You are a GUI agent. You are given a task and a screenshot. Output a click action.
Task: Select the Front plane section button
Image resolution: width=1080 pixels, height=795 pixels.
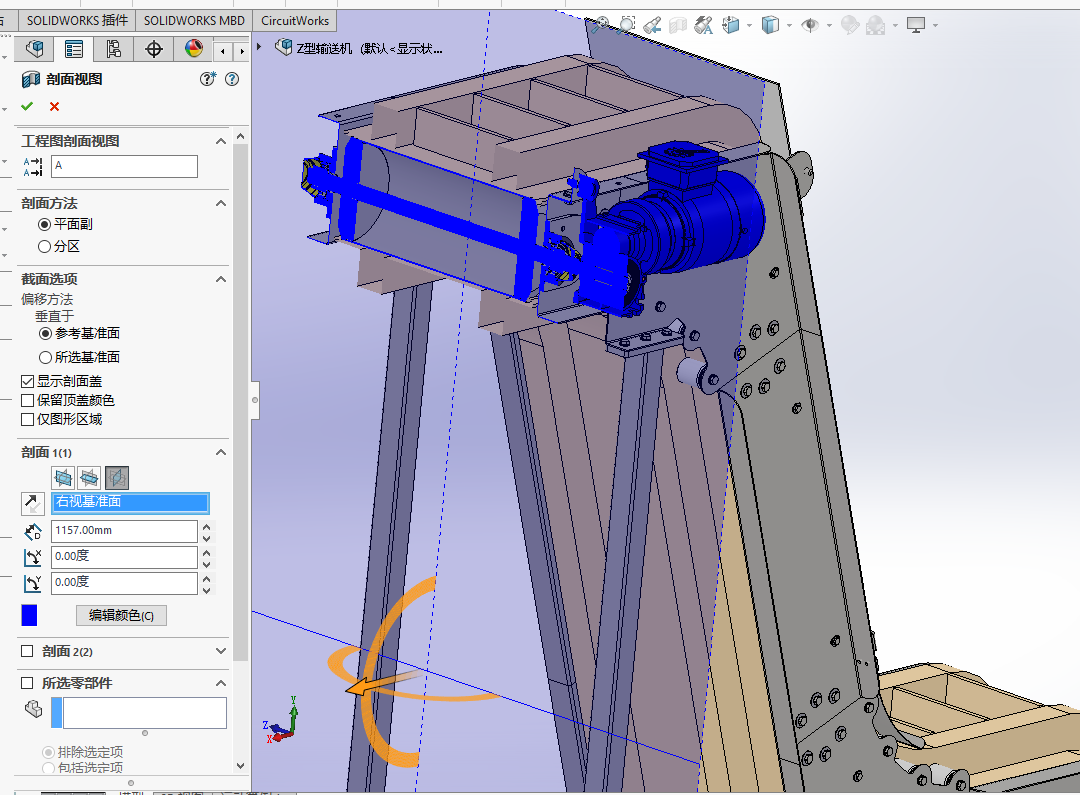63,478
